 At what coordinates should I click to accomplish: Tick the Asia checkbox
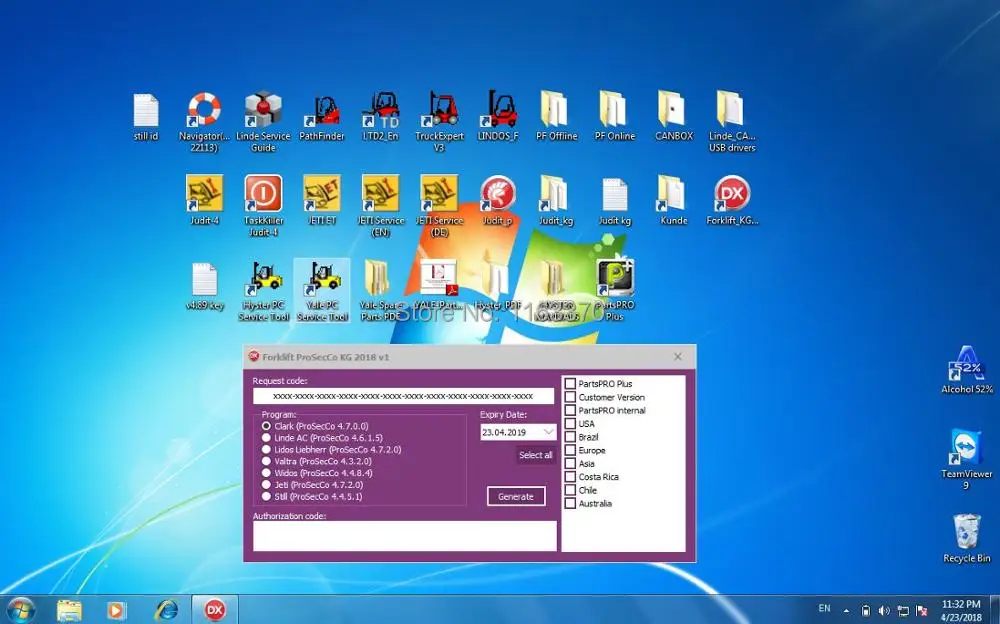click(570, 464)
